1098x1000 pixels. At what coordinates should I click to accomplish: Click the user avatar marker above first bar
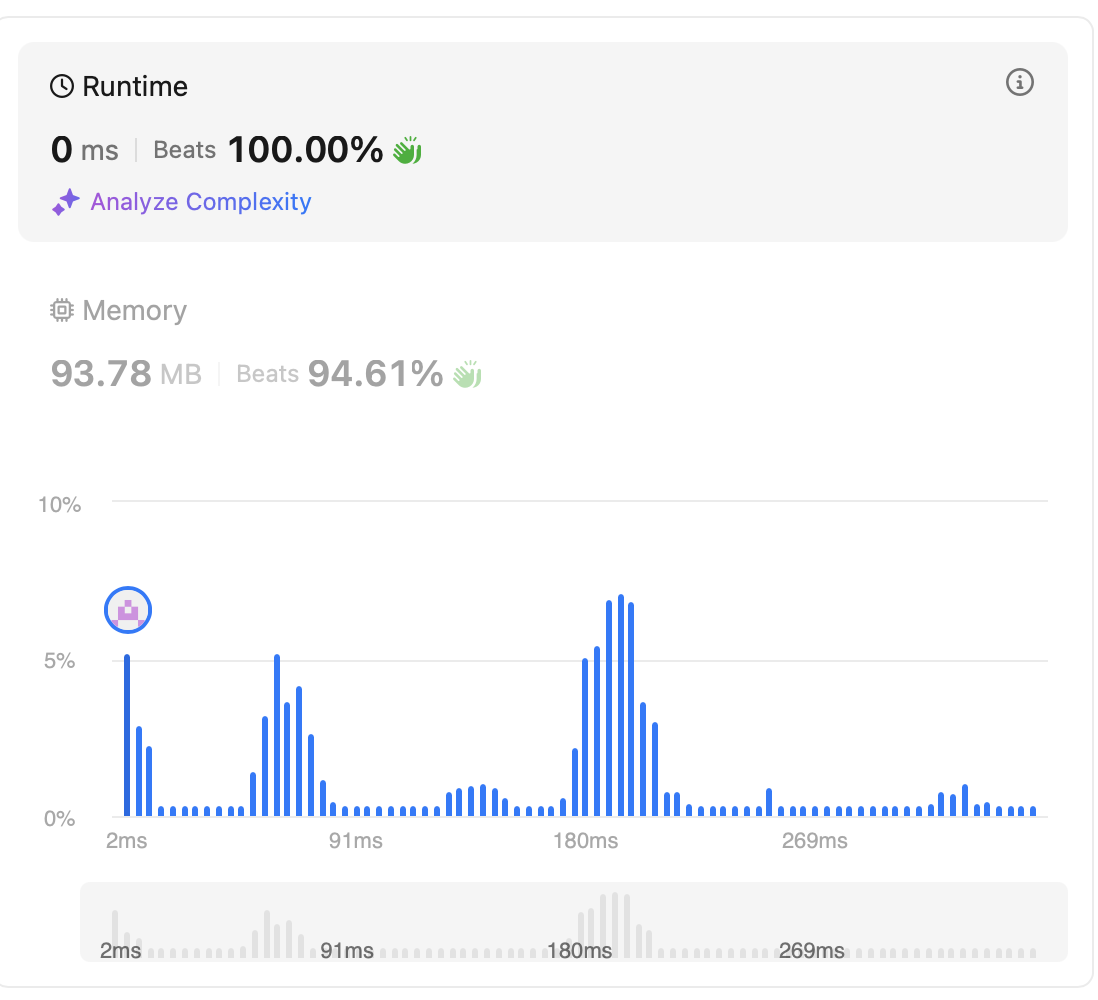click(x=128, y=610)
